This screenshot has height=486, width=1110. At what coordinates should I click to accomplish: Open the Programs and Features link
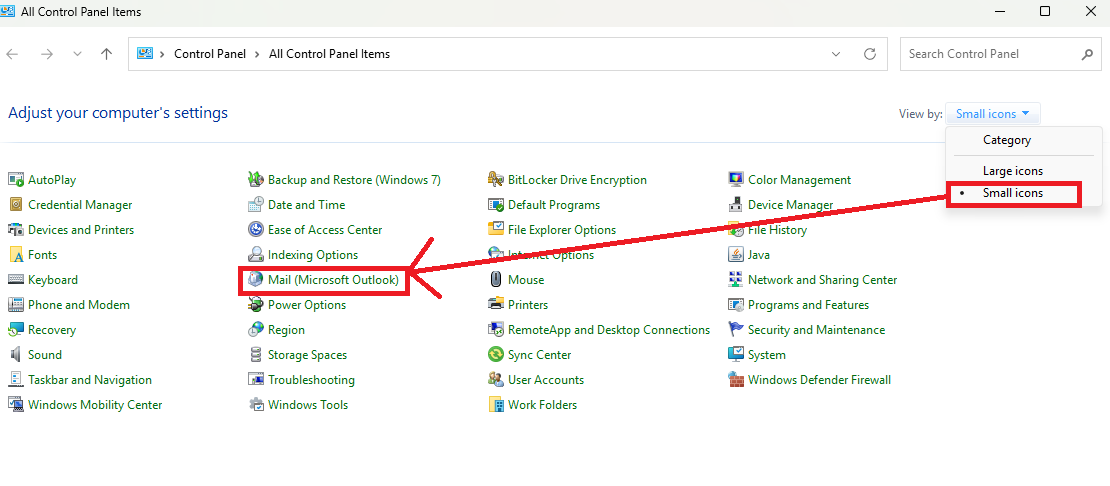[808, 305]
